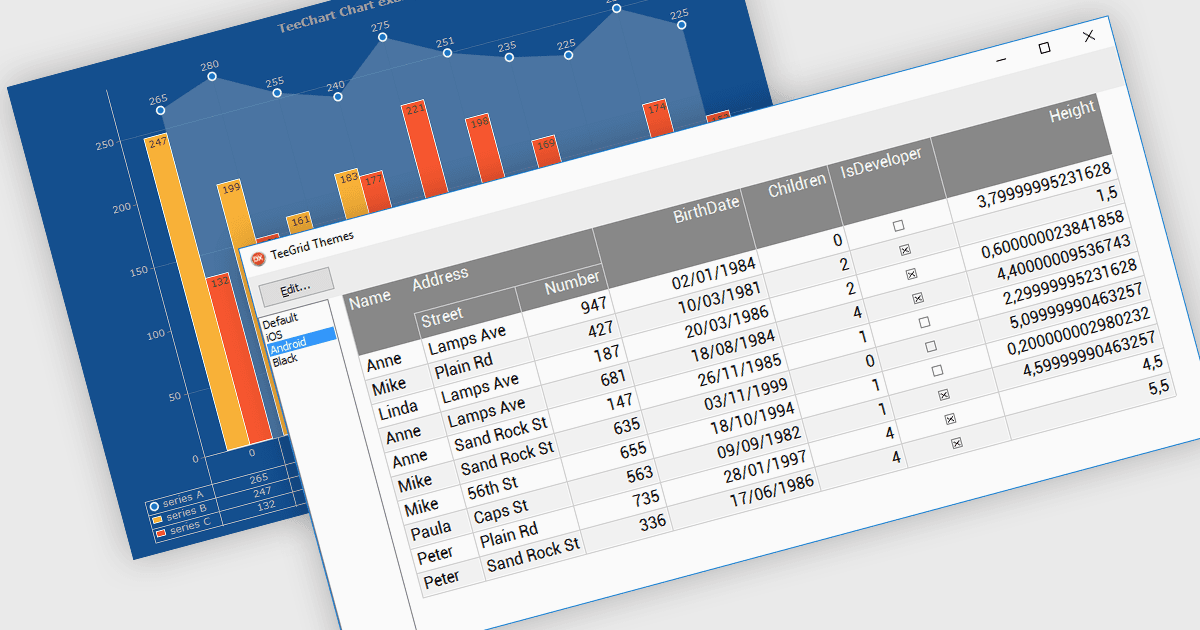Click the Edit... button
Viewport: 1200px width, 630px height.
pyautogui.click(x=295, y=287)
